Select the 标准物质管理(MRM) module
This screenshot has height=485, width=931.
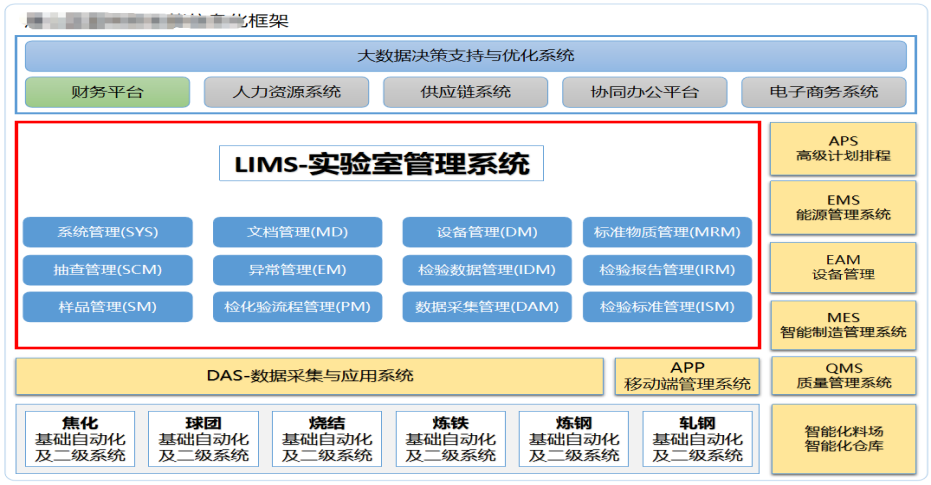(667, 232)
